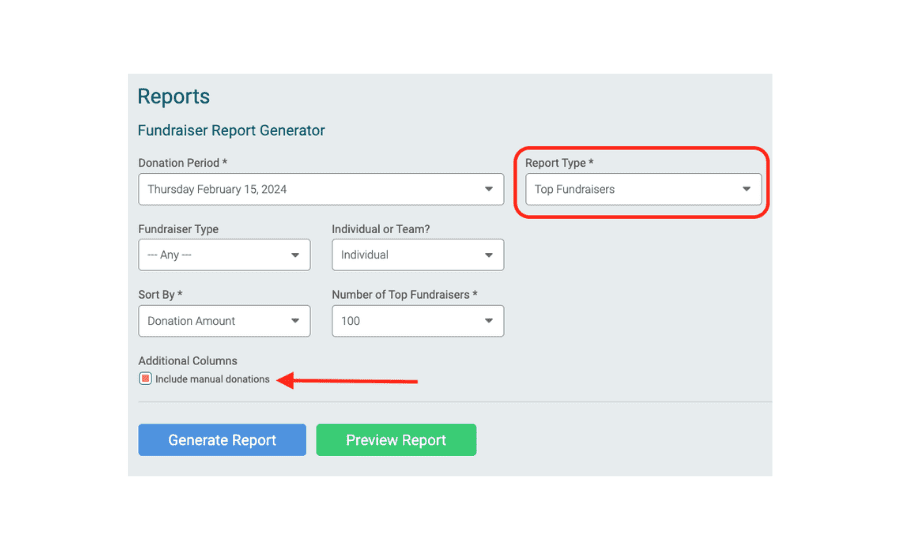Open the Donation Period dropdown
This screenshot has width=900, height=550.
pyautogui.click(x=321, y=189)
